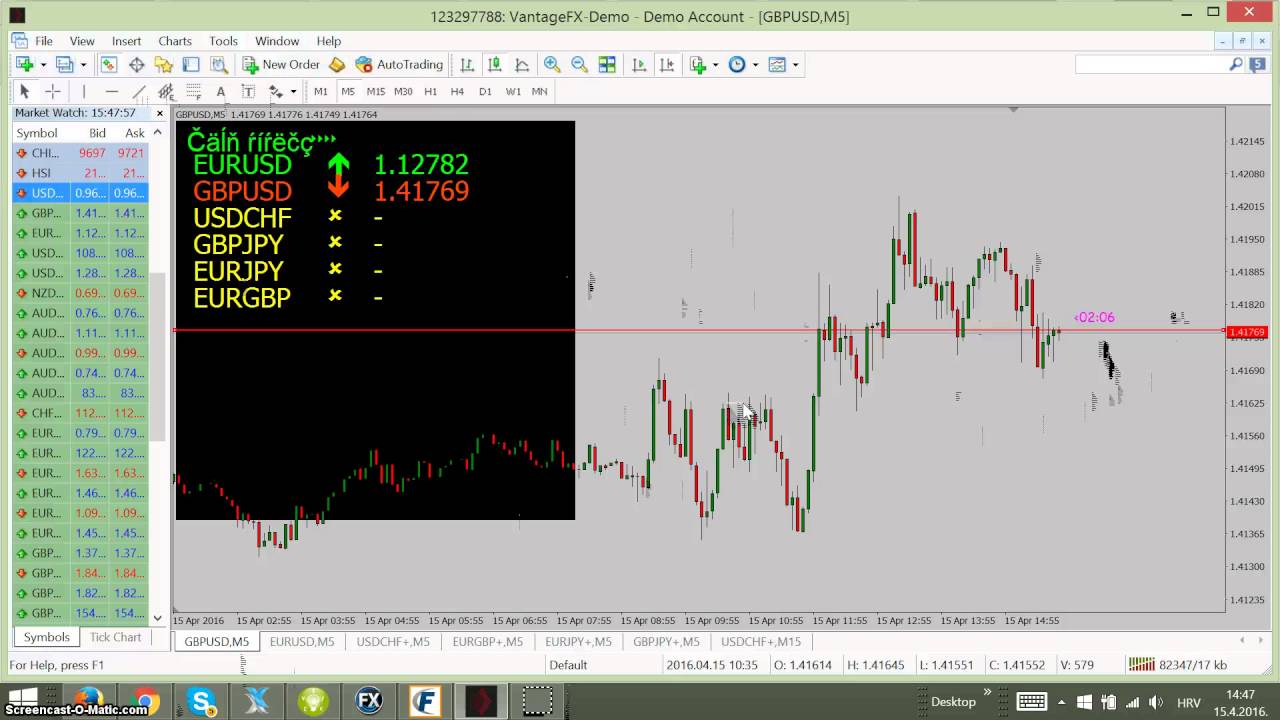Open the Strategy Tester icon
Viewport: 1280px width, 720px height.
pos(219,64)
